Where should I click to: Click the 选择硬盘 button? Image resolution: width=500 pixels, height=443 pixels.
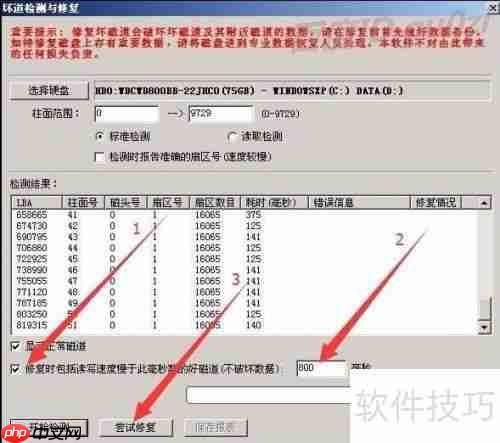pos(49,90)
